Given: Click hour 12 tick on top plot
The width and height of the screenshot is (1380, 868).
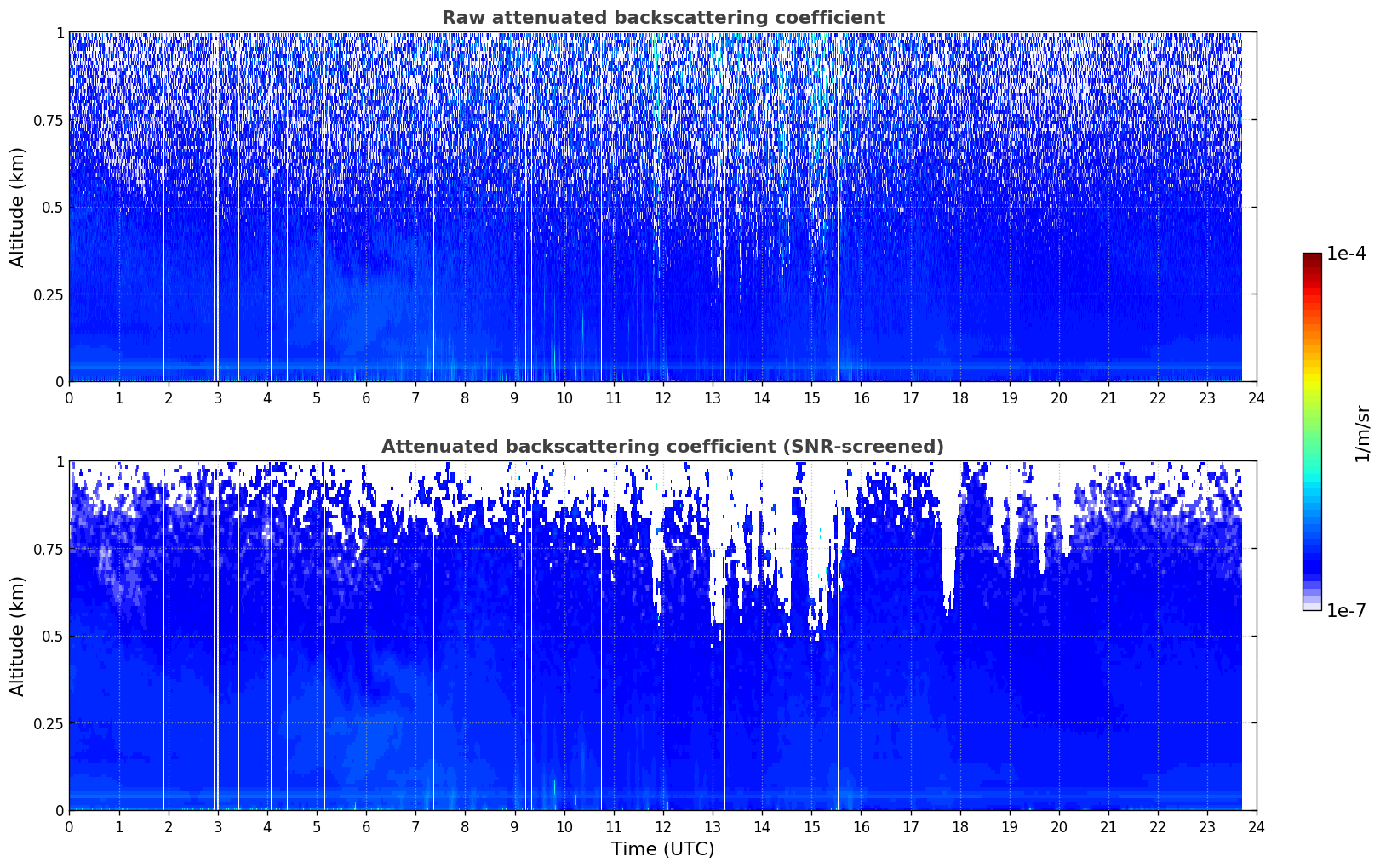Looking at the screenshot, I should click(x=662, y=397).
